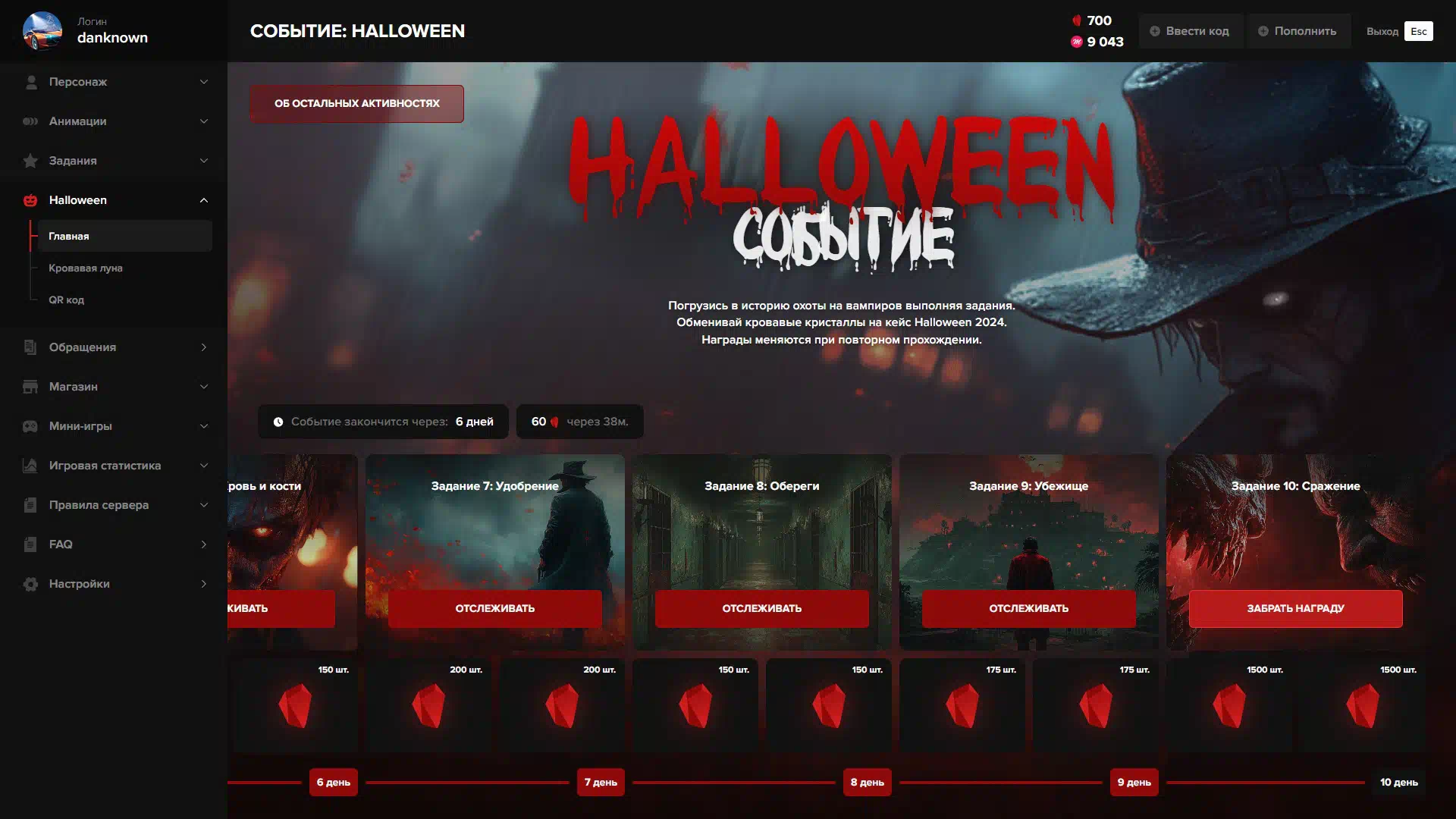The image size is (1456, 819).
Task: Click the 9 день timeline marker
Action: (1134, 782)
